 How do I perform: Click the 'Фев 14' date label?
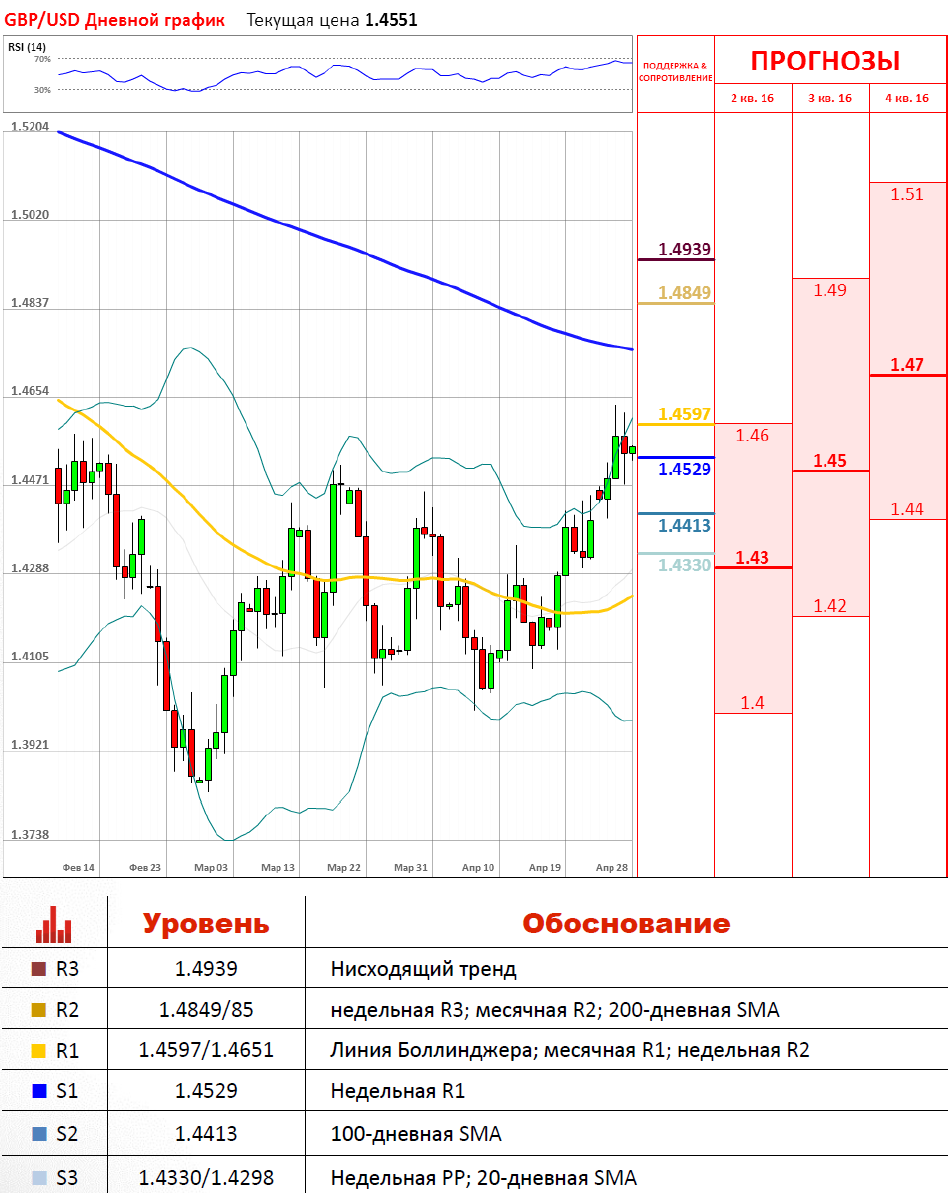click(78, 867)
